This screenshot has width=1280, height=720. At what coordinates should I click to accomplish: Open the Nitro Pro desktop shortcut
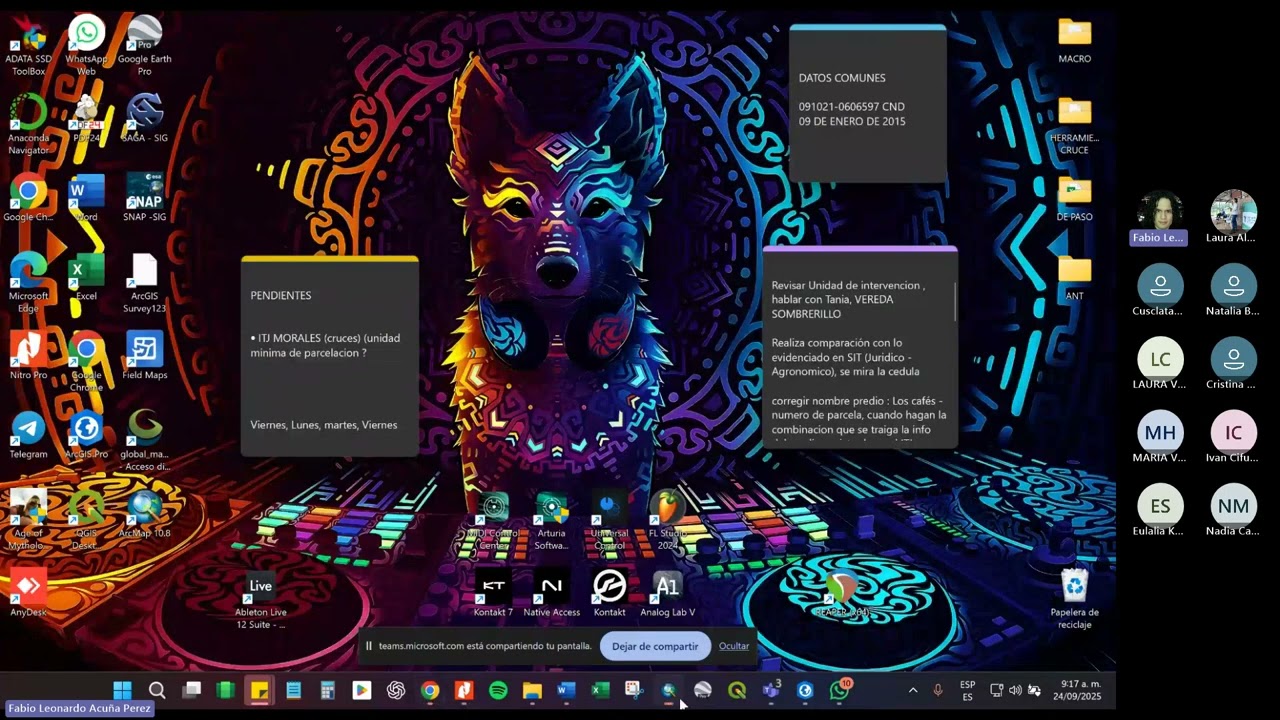pyautogui.click(x=28, y=355)
